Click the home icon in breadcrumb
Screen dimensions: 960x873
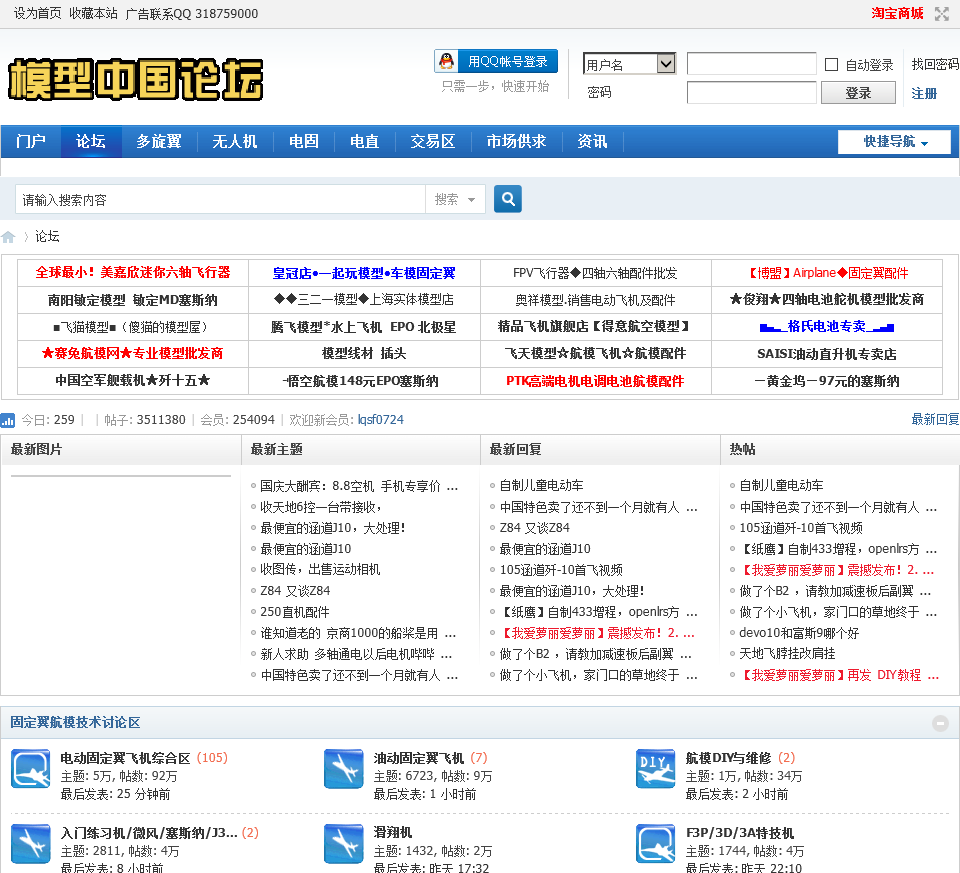(x=8, y=237)
